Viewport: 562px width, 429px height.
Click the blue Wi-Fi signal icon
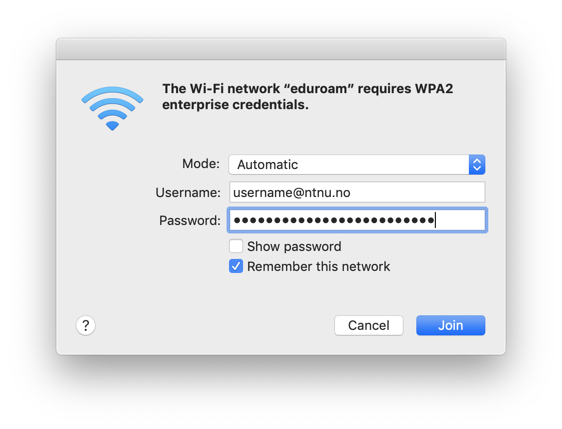coord(112,108)
